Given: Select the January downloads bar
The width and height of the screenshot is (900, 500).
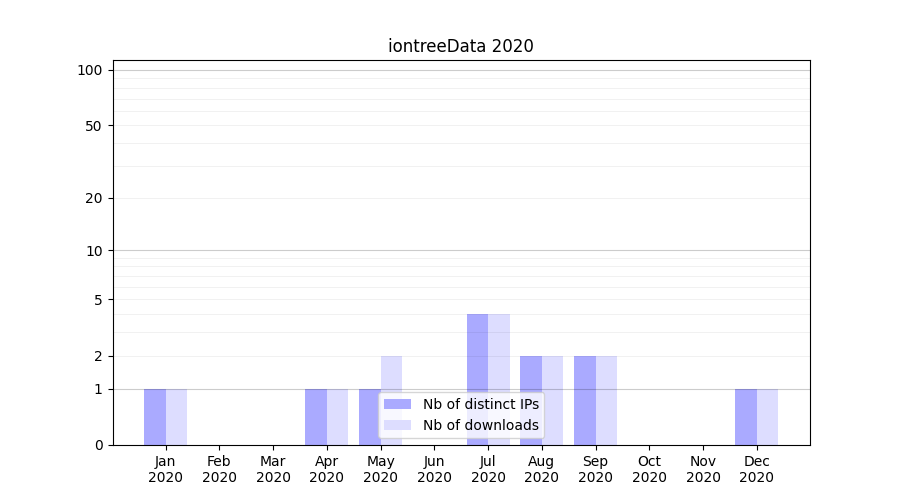Looking at the screenshot, I should click(176, 417).
